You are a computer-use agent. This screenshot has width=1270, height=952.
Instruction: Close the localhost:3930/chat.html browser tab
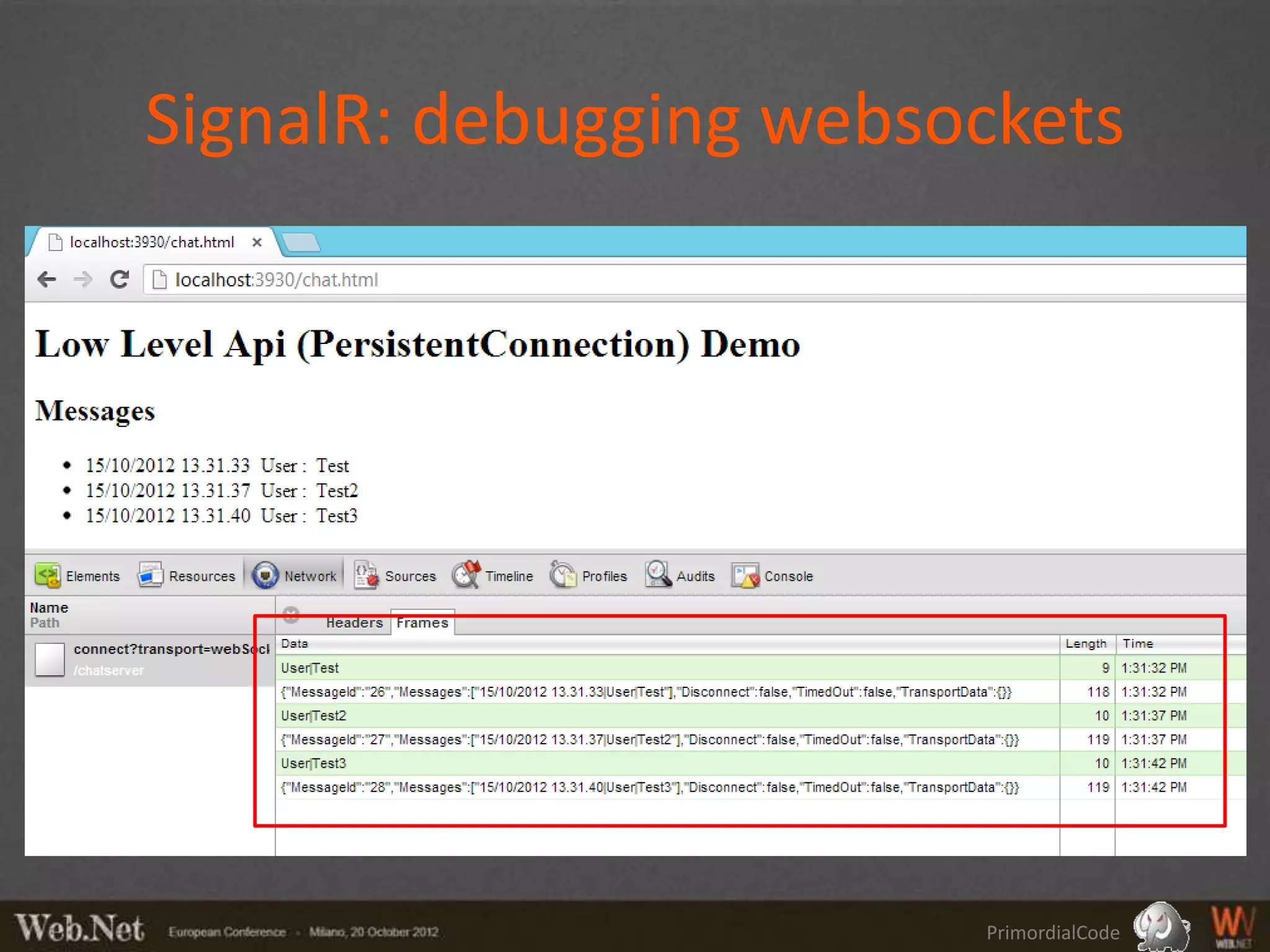(257, 242)
